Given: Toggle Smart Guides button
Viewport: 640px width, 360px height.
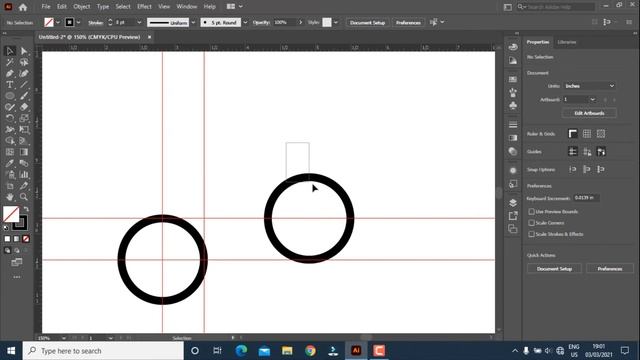Looking at the screenshot, I should [601, 151].
